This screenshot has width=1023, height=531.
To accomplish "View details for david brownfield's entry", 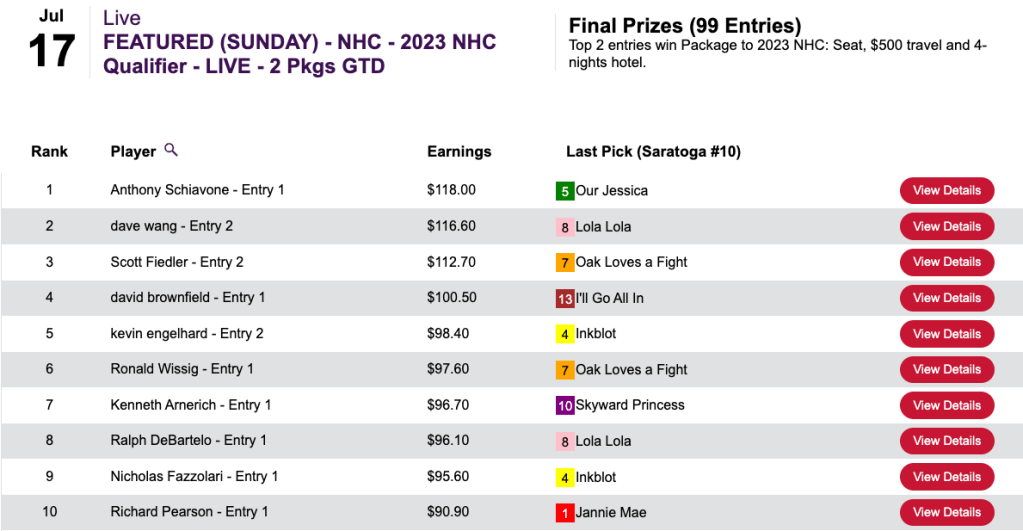I will [x=946, y=298].
